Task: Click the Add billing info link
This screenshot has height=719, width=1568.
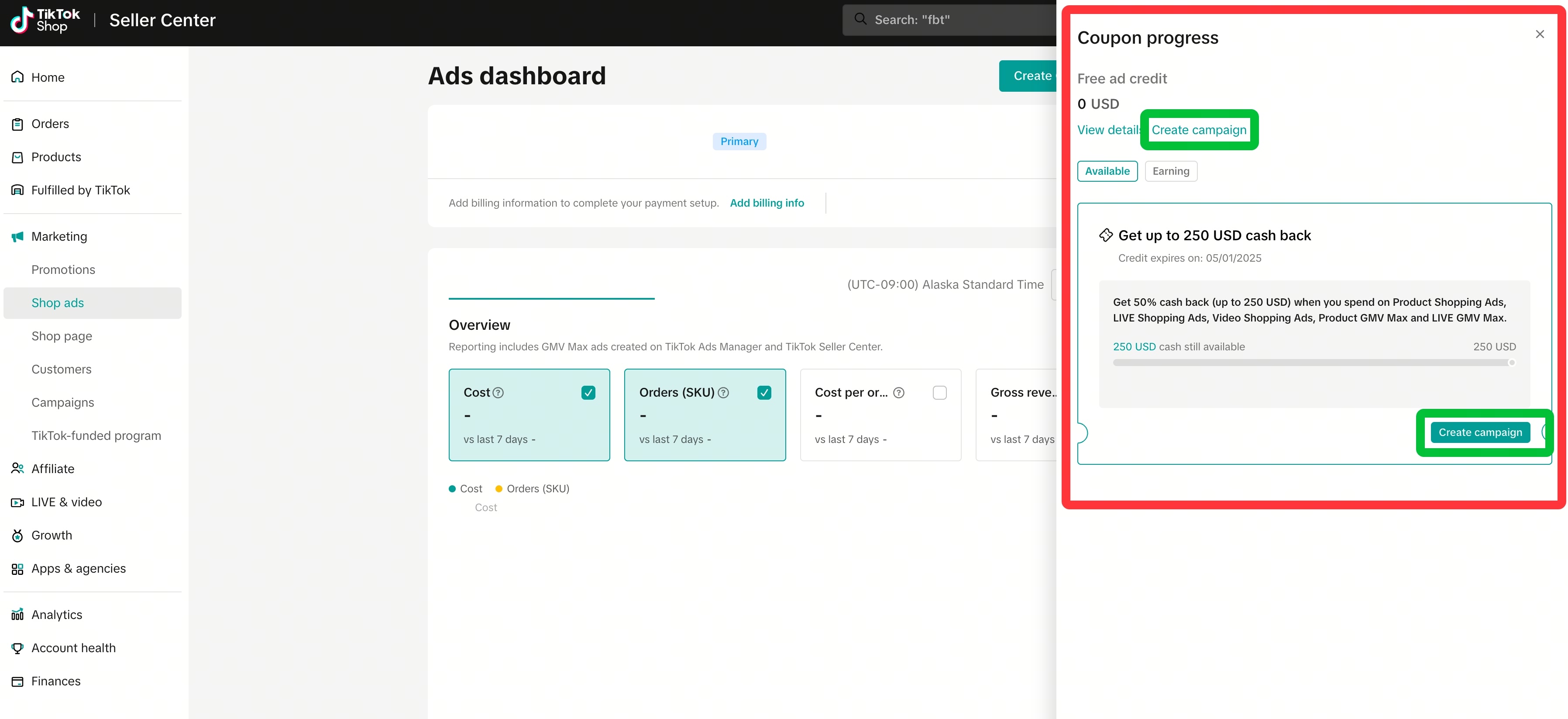Action: [x=767, y=203]
